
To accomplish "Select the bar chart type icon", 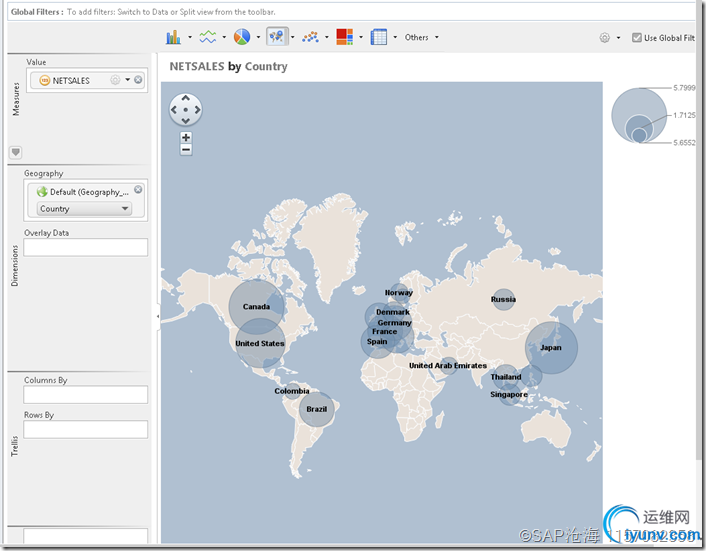I will pos(173,37).
